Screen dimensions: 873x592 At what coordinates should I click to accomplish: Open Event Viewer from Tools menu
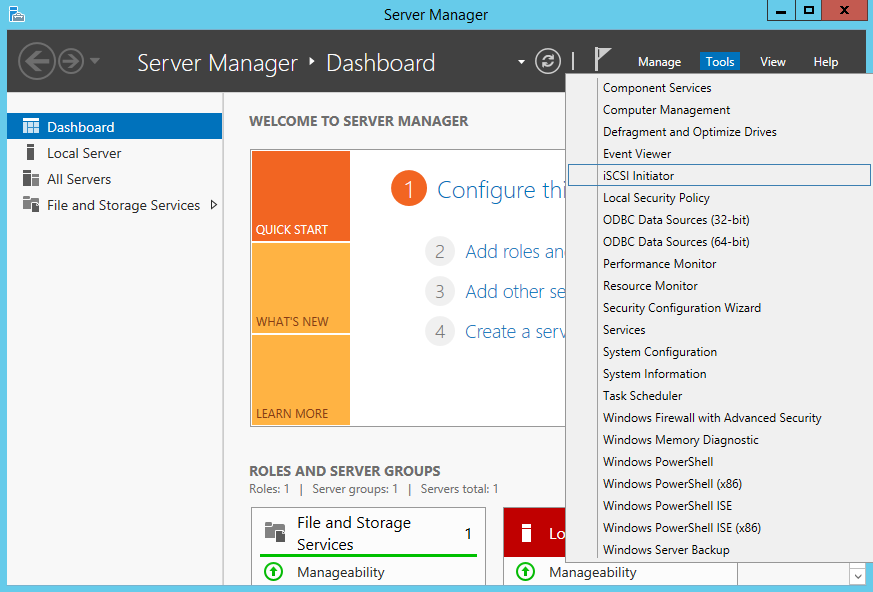click(637, 154)
